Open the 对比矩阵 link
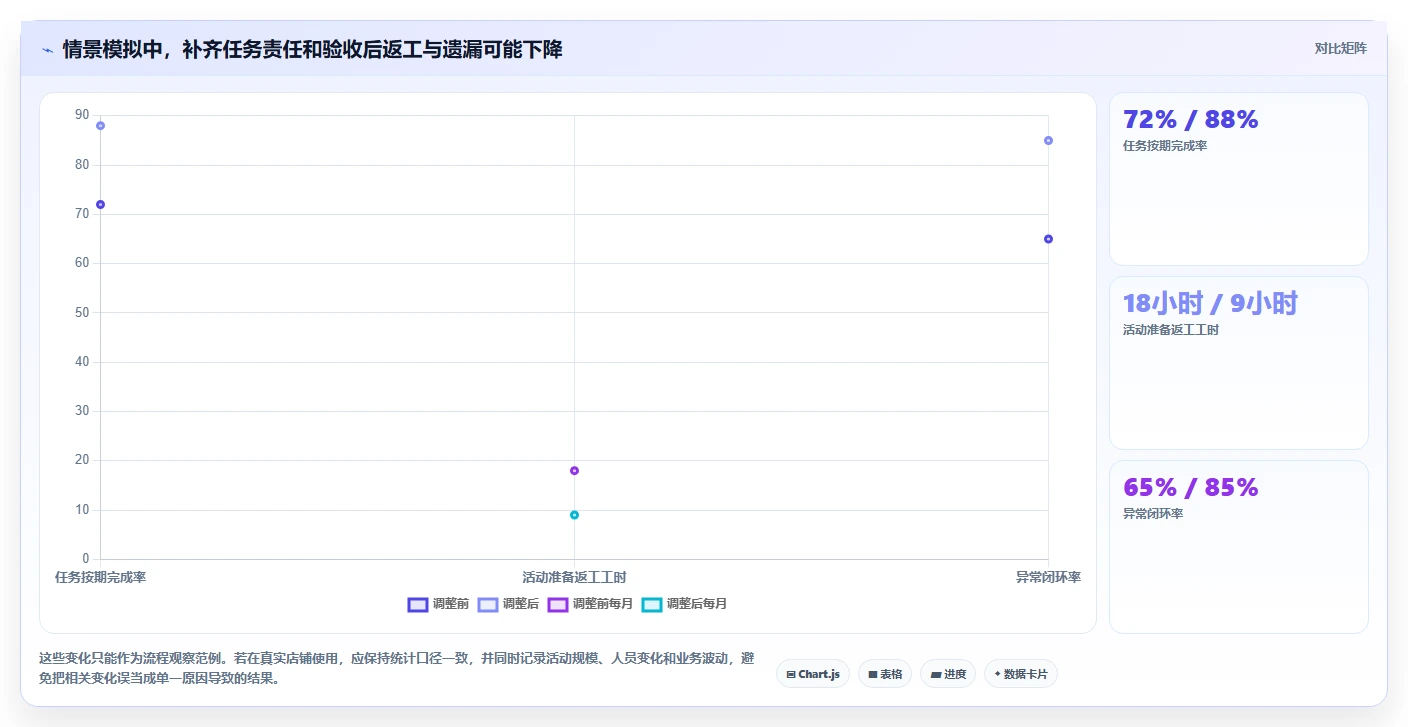Screen dimensions: 1408x727 [1340, 48]
